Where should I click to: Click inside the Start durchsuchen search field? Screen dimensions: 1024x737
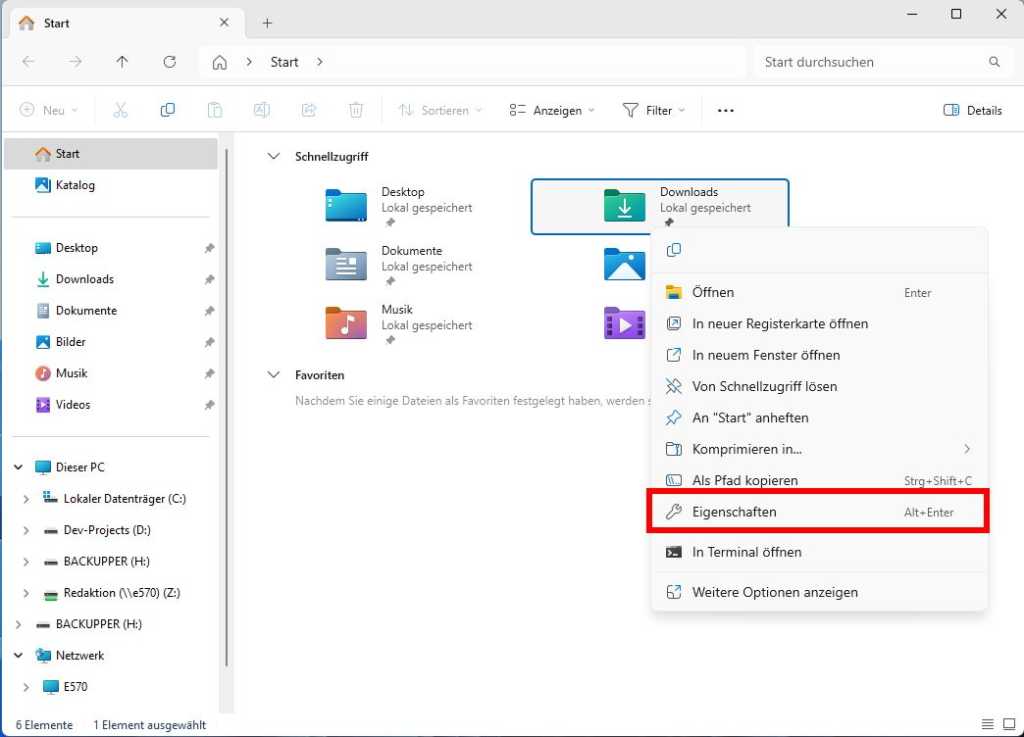870,62
